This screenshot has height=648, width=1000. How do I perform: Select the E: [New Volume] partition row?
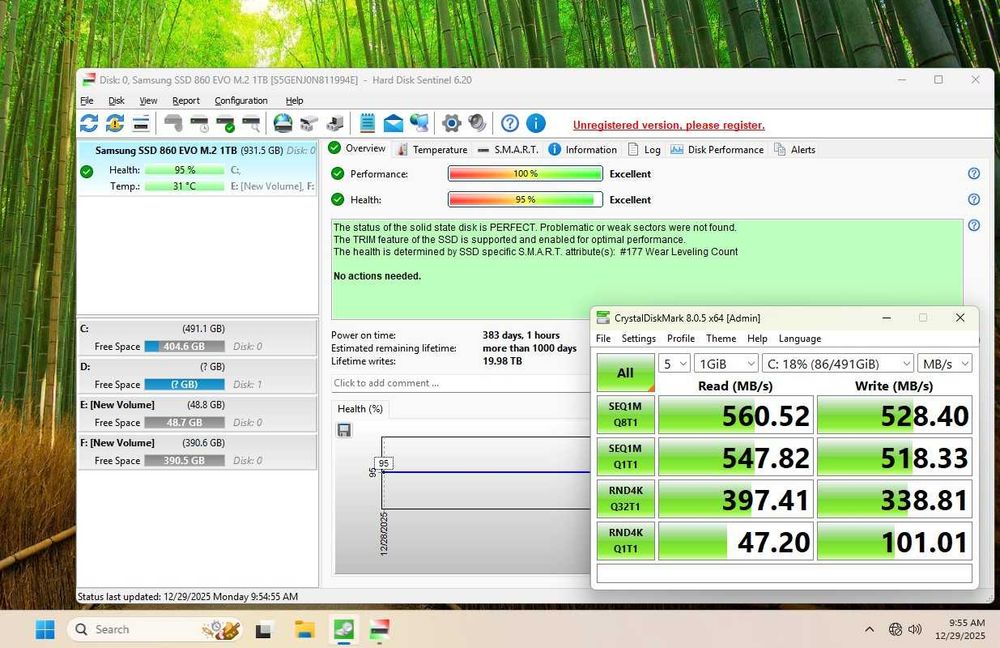click(x=197, y=413)
